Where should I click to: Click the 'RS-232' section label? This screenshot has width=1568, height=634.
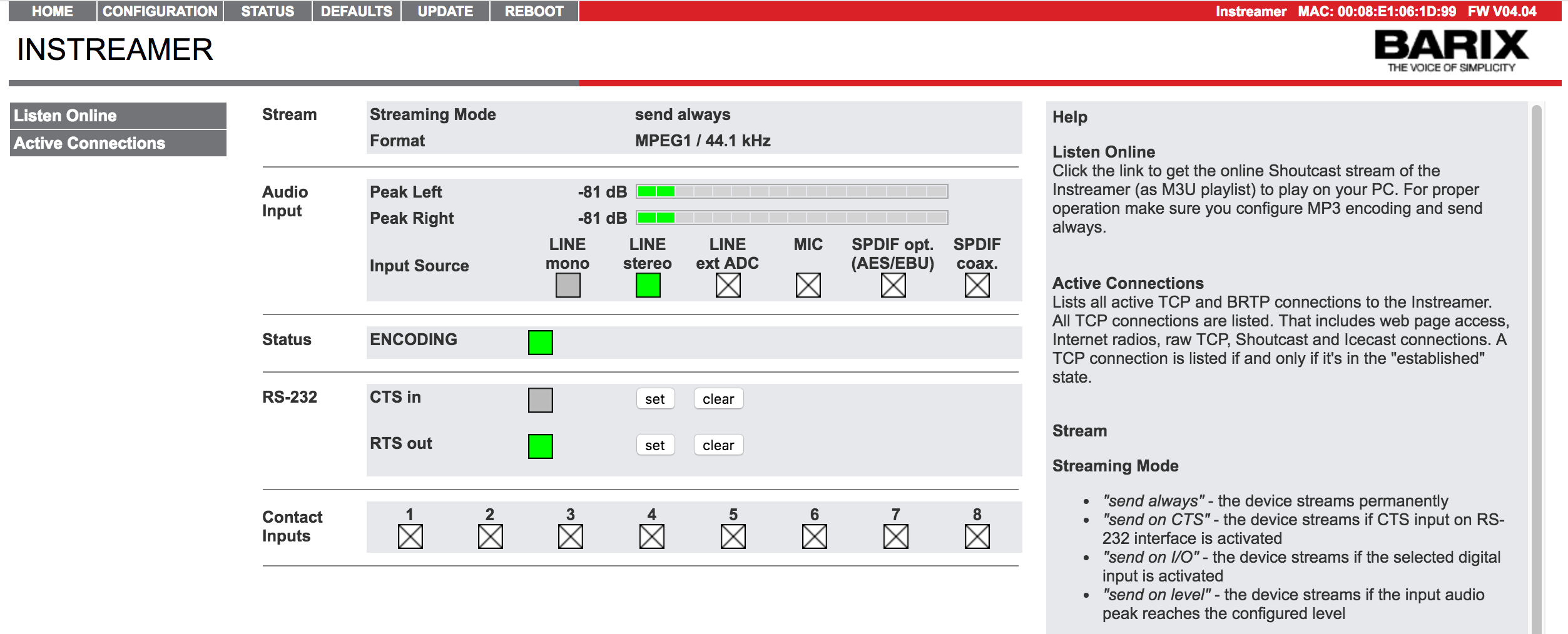point(290,397)
